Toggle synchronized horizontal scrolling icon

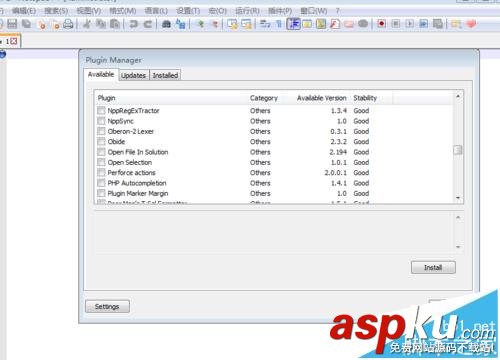246,24
